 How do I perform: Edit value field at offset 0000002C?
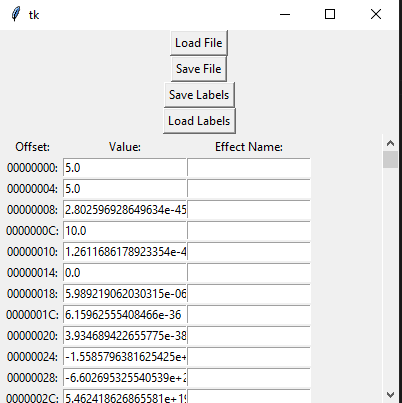(x=125, y=396)
